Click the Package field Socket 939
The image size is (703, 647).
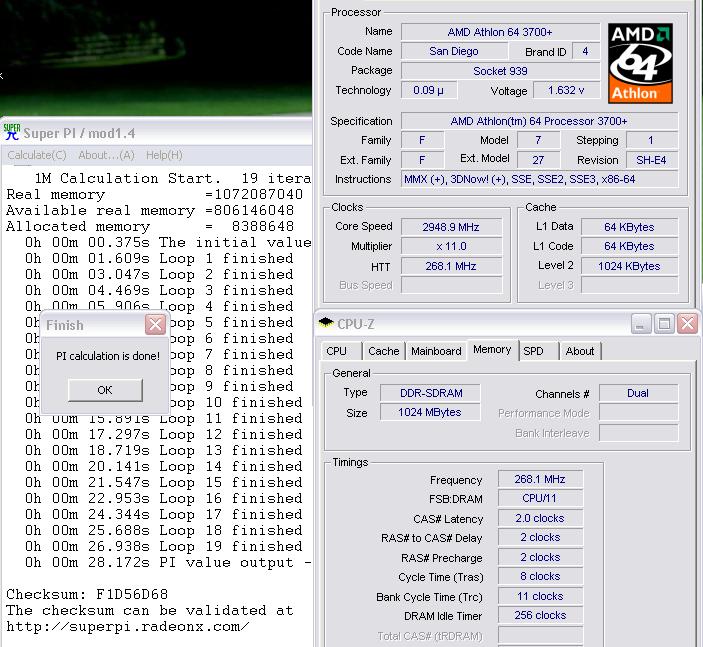[x=500, y=71]
